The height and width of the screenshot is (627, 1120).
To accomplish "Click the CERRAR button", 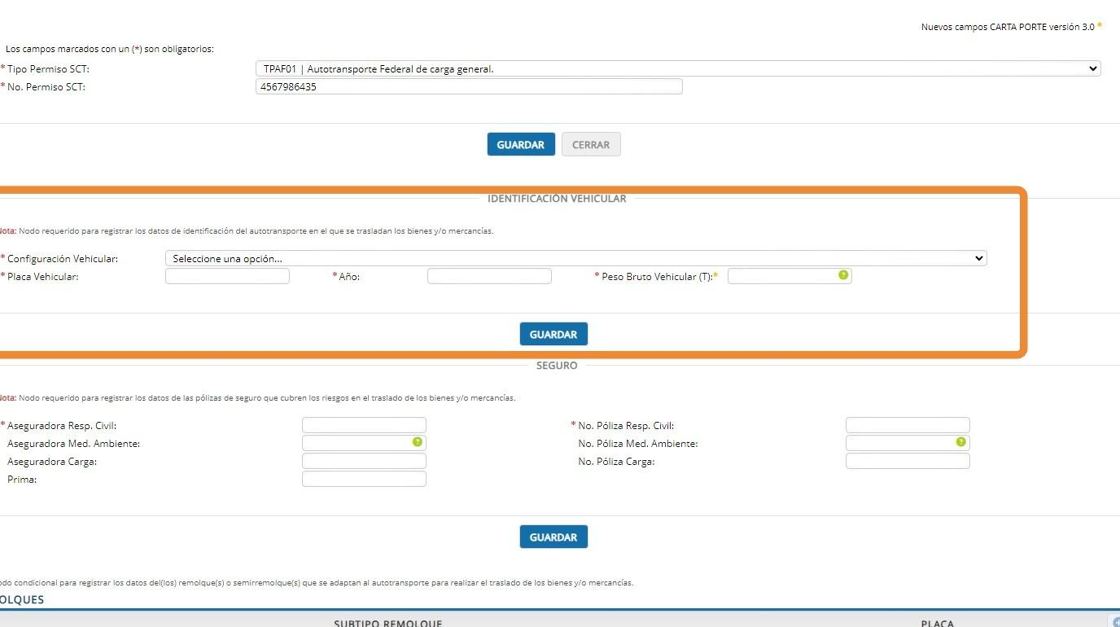I will (x=591, y=144).
